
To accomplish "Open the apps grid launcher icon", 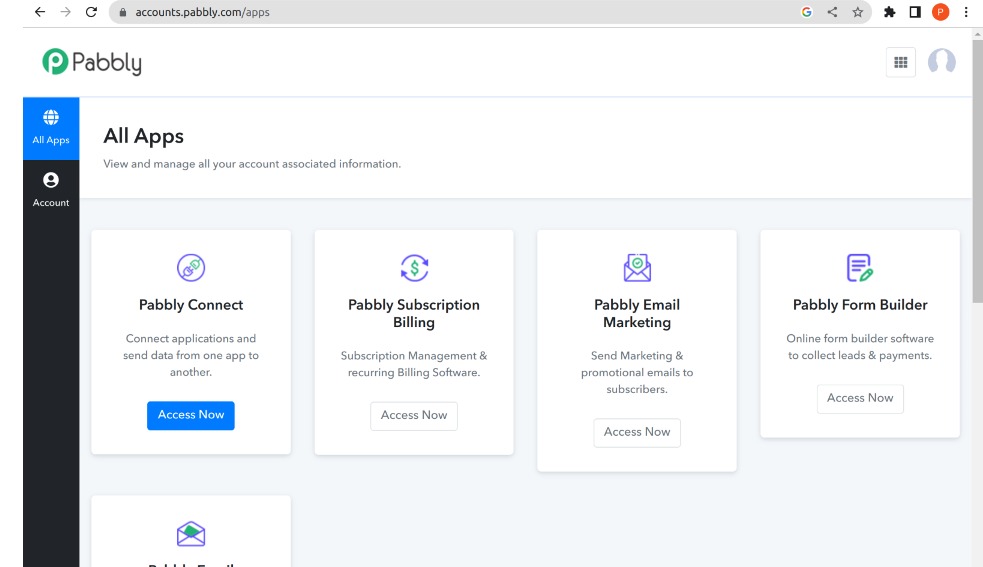I will point(900,62).
